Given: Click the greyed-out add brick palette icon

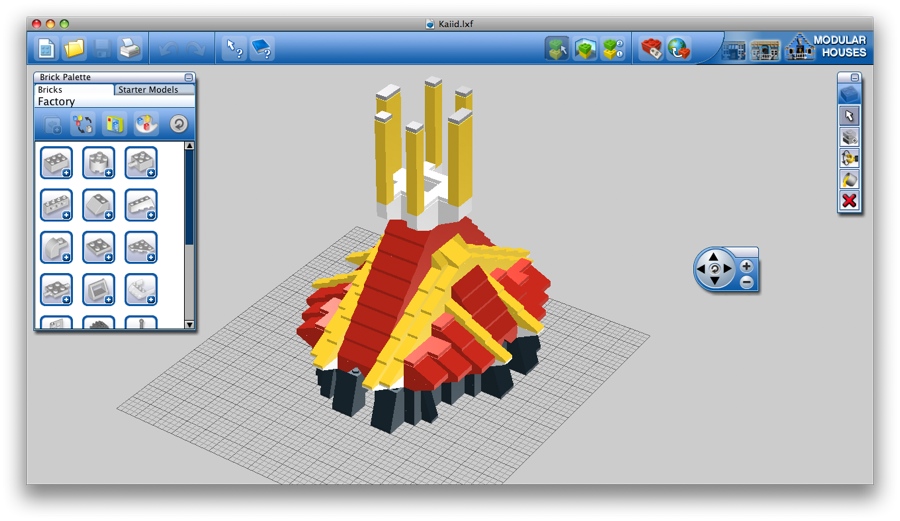Looking at the screenshot, I should (53, 125).
